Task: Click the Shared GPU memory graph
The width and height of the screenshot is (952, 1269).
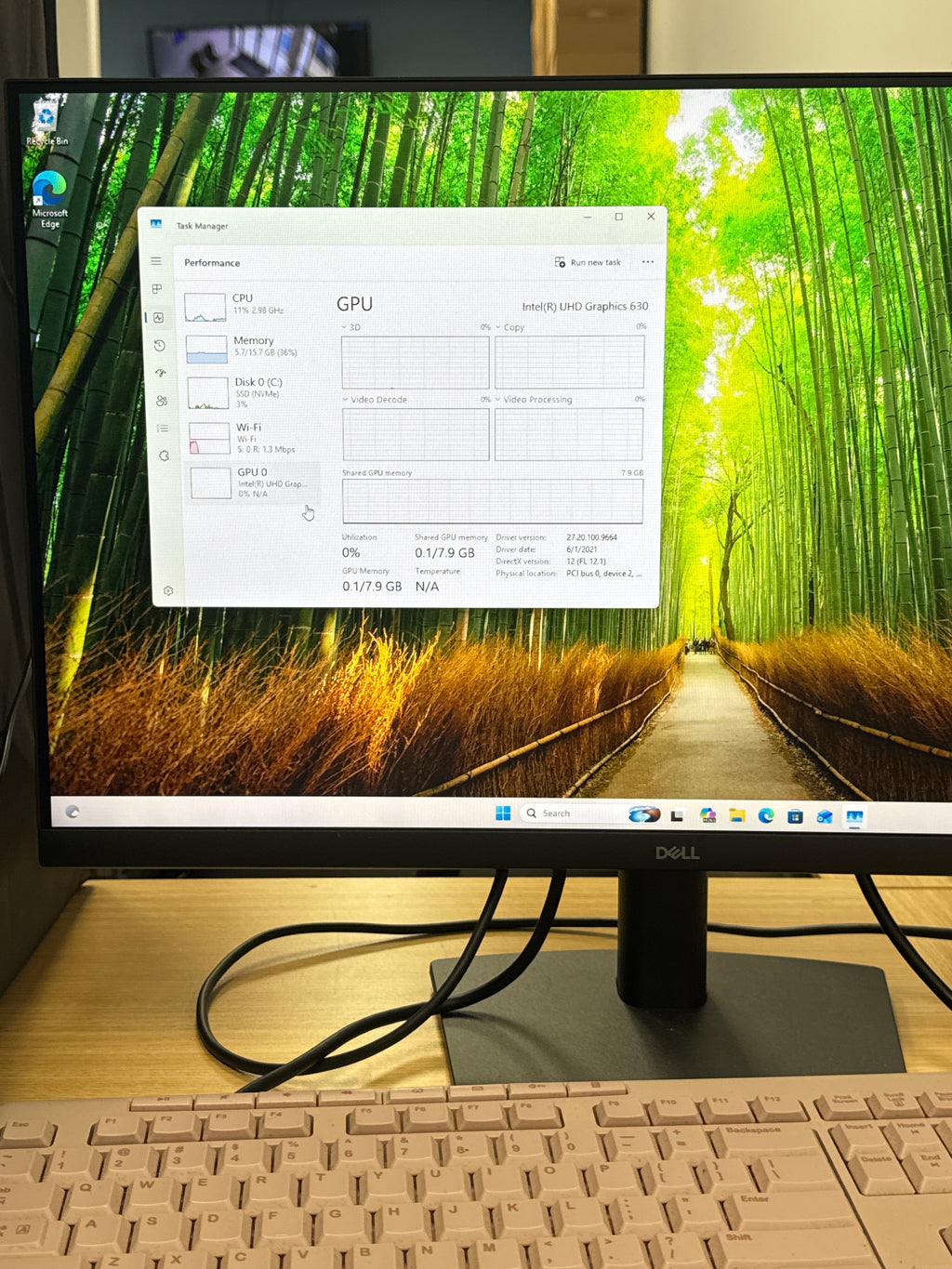Action: (493, 501)
